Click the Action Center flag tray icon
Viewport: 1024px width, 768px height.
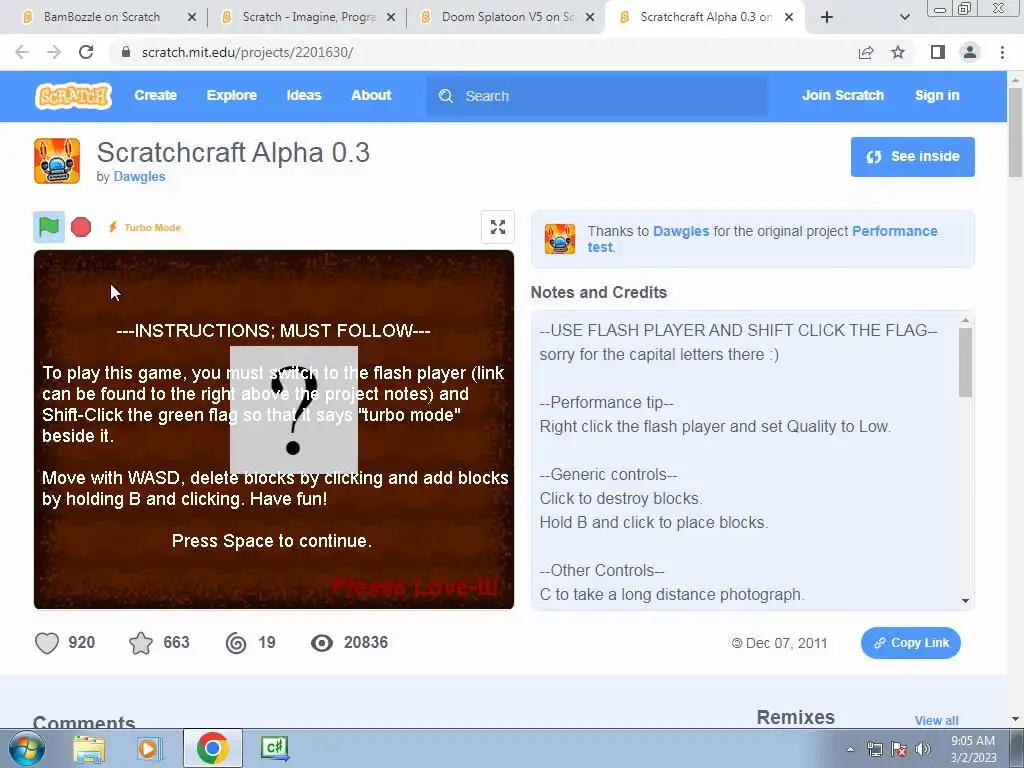coord(899,749)
